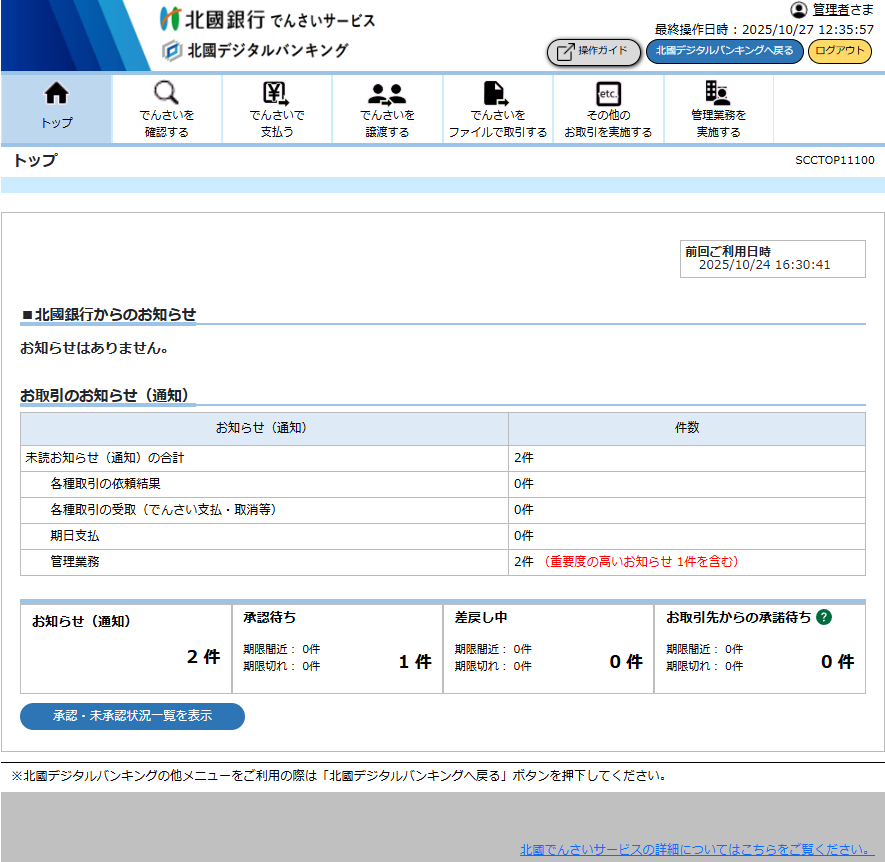The image size is (885, 862).
Task: Select その他のお取引を実施する from the navigation
Action: [x=608, y=108]
